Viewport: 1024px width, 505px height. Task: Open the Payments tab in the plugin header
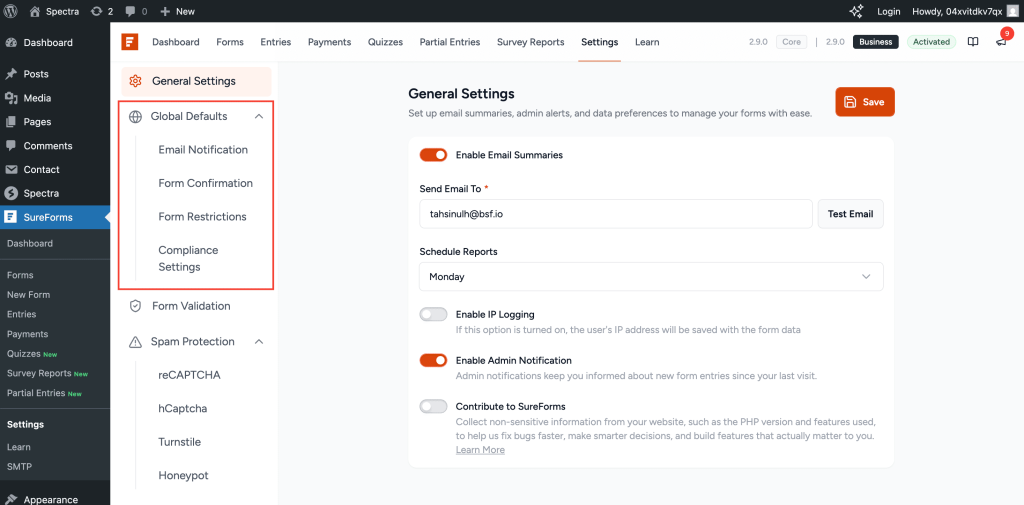coord(329,42)
